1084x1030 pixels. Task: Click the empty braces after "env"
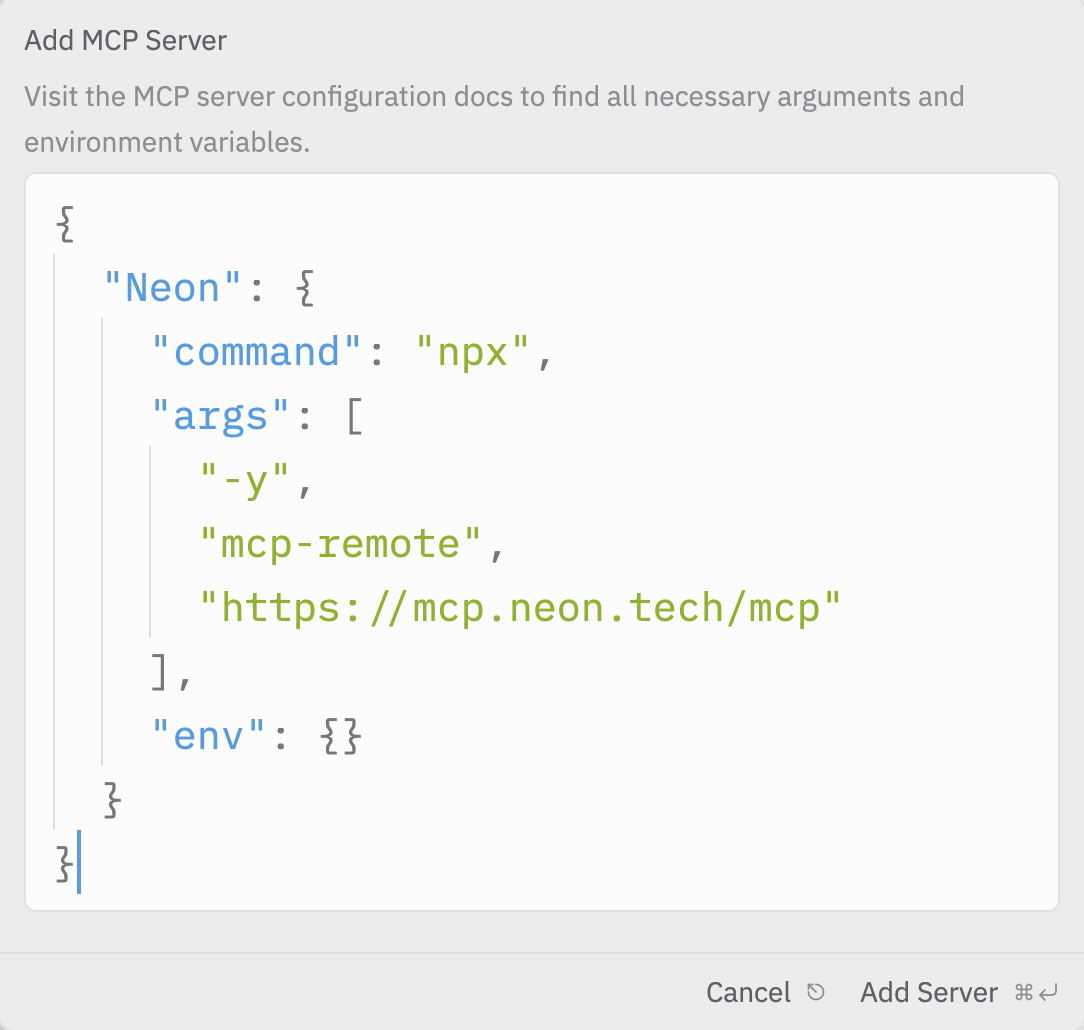[343, 736]
